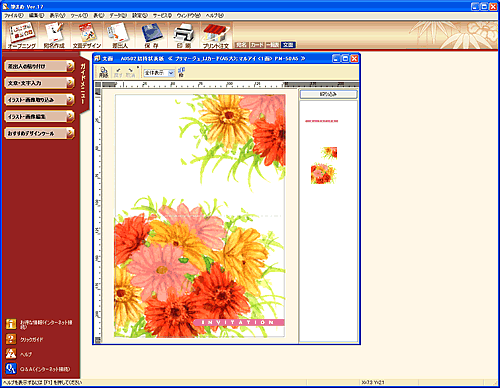The image size is (500, 388).
Task: Click the 絞り込み button in right panel
Action: coord(329,94)
